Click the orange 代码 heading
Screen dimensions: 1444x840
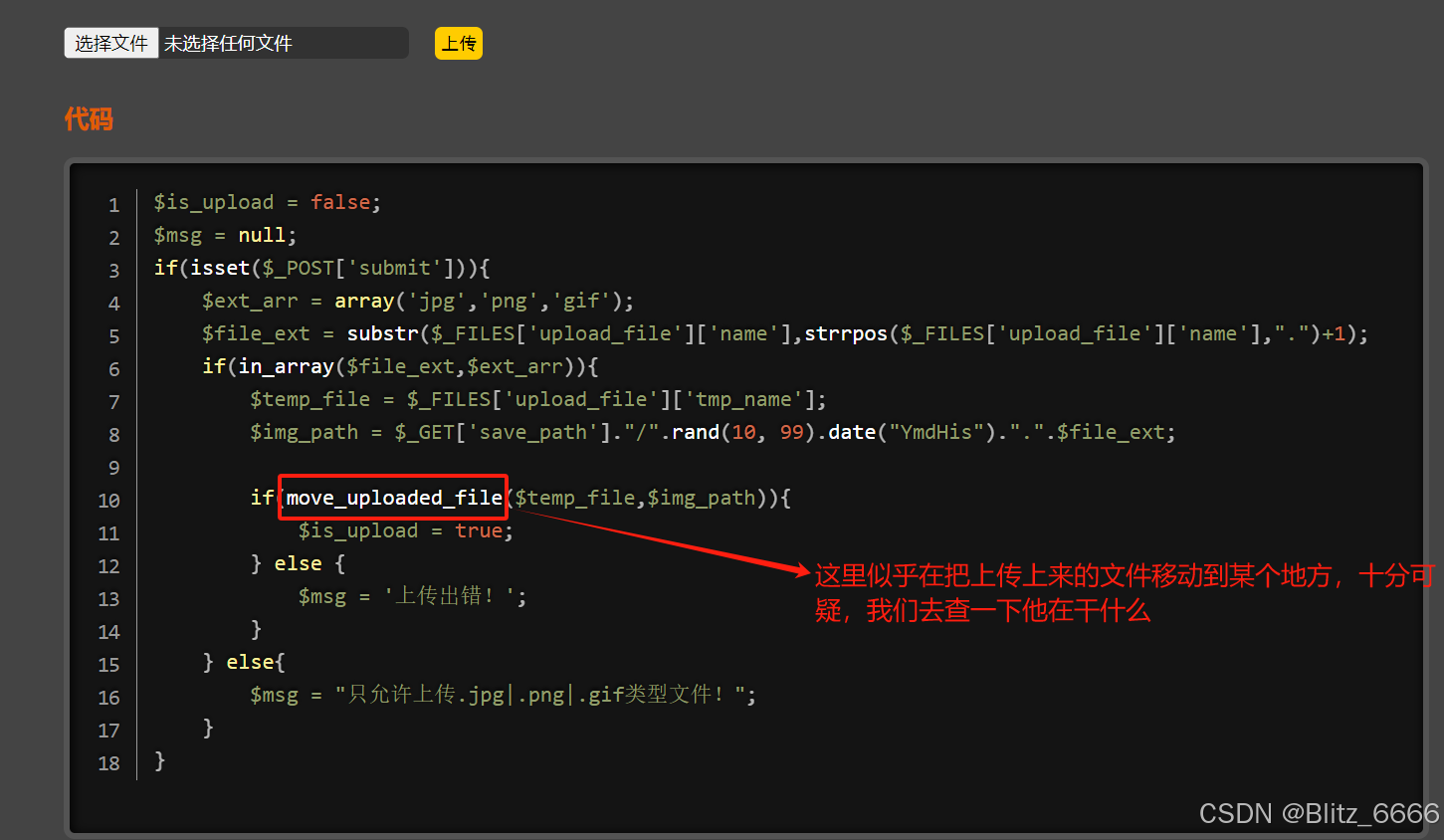coord(89,119)
